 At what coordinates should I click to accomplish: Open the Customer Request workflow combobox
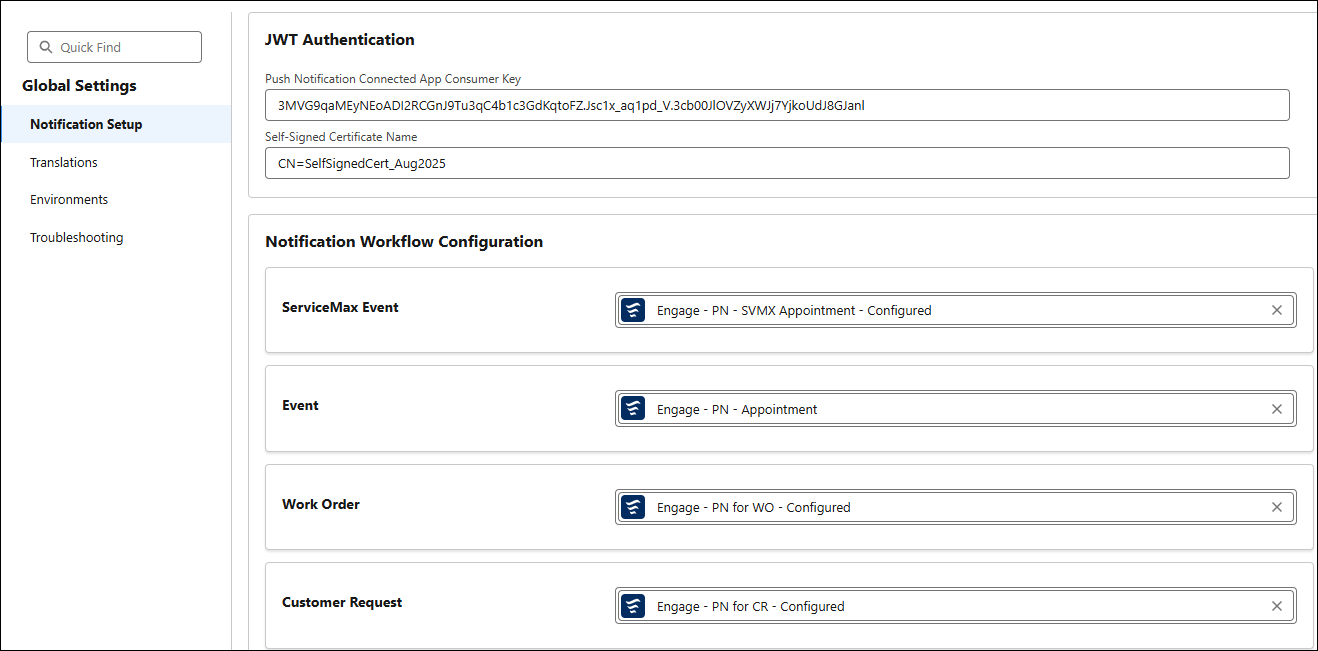955,606
